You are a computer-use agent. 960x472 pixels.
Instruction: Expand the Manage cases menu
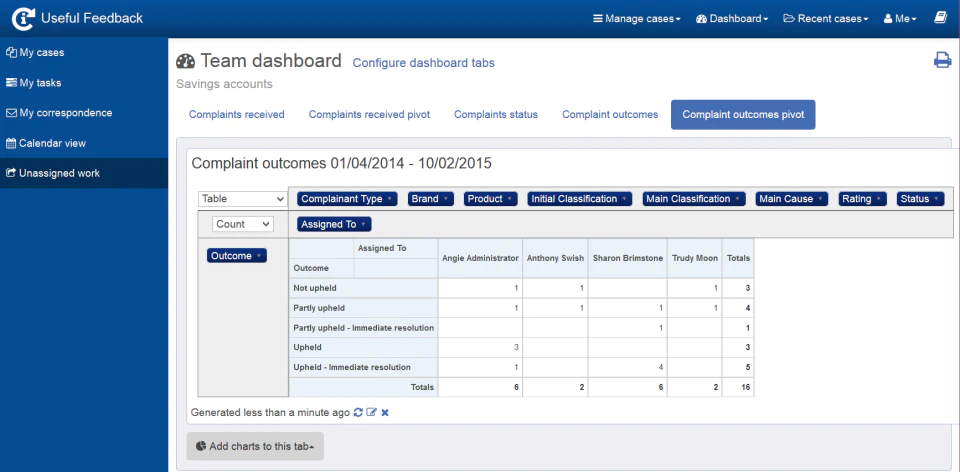click(637, 18)
